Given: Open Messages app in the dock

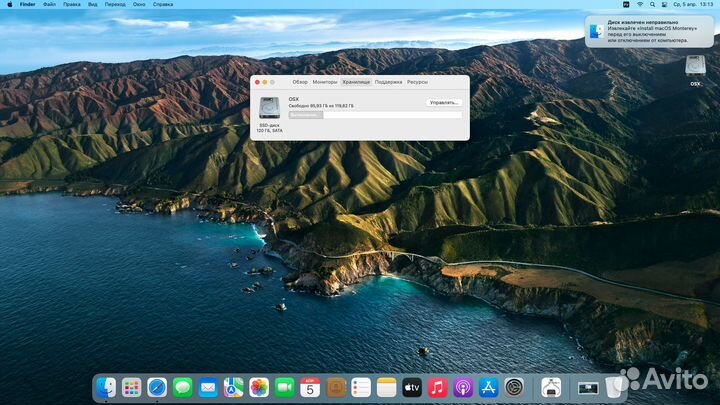Looking at the screenshot, I should (182, 388).
